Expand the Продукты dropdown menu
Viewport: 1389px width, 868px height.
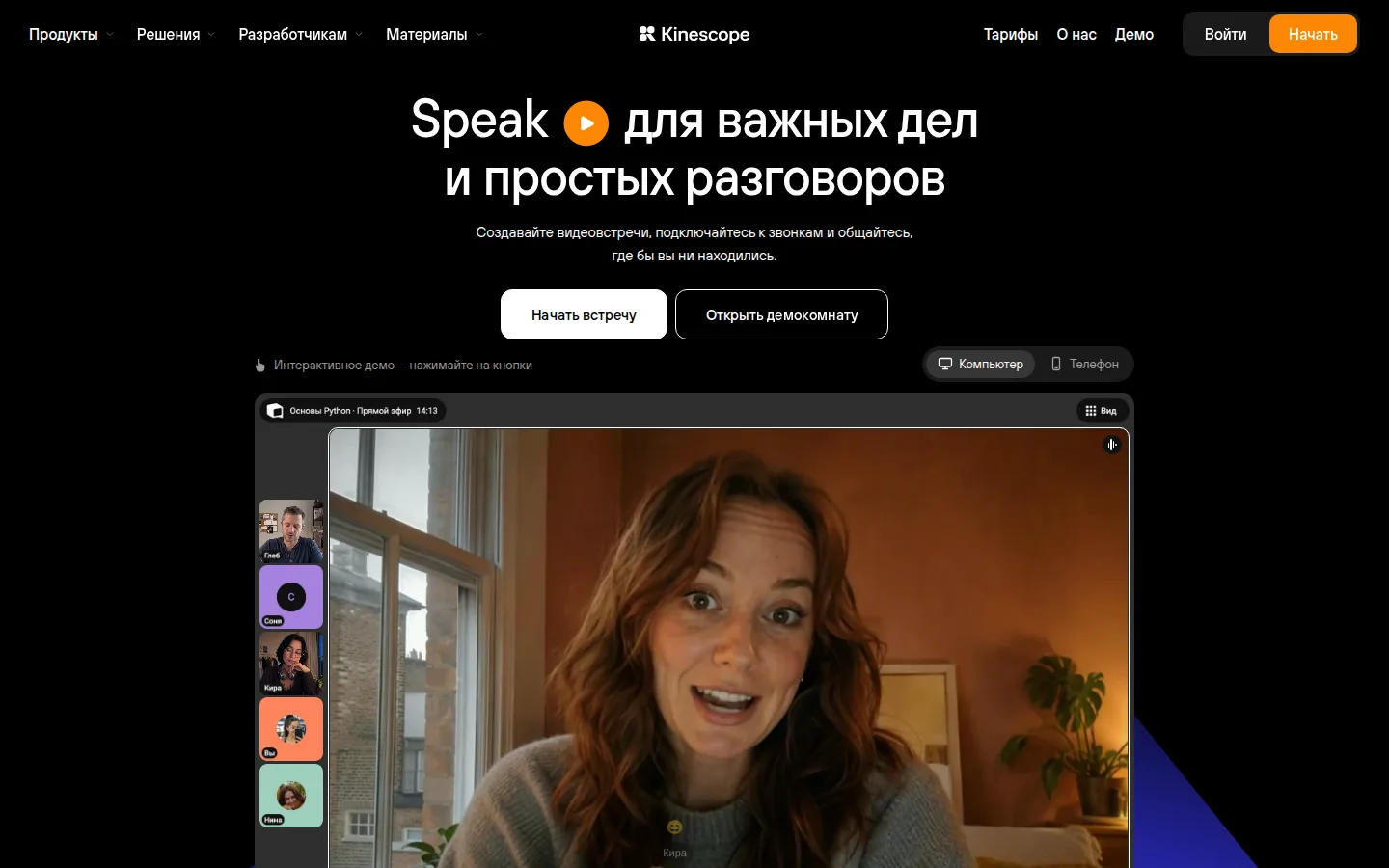coord(71,34)
